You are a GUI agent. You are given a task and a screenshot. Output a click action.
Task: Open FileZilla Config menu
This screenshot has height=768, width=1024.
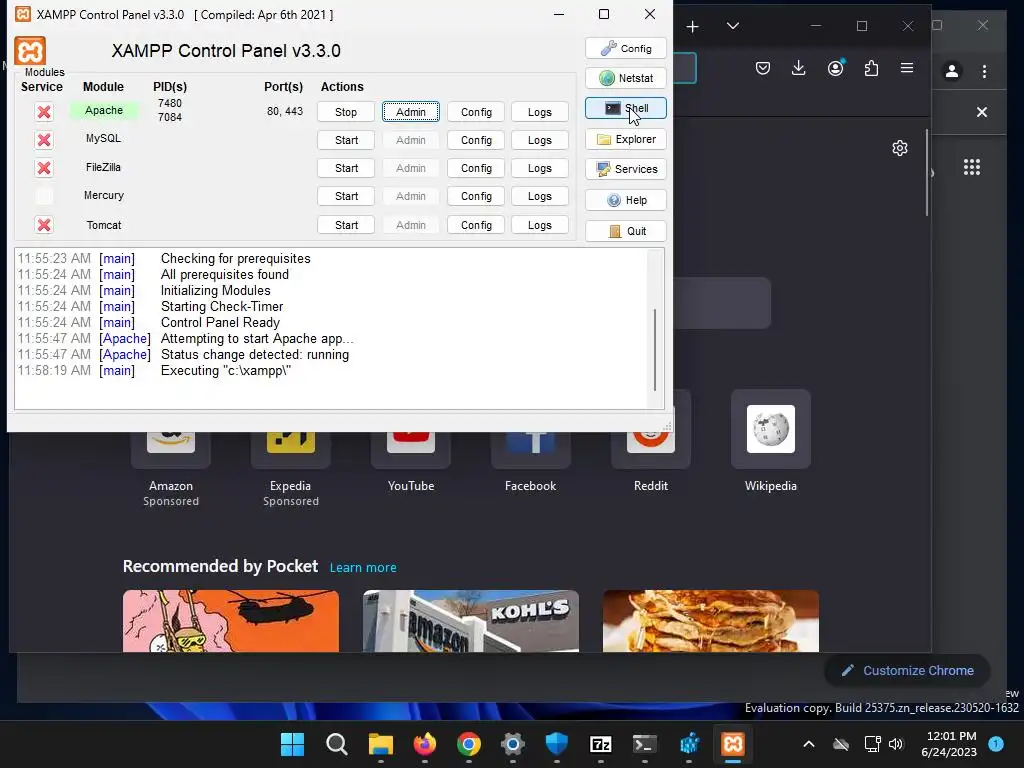[476, 168]
